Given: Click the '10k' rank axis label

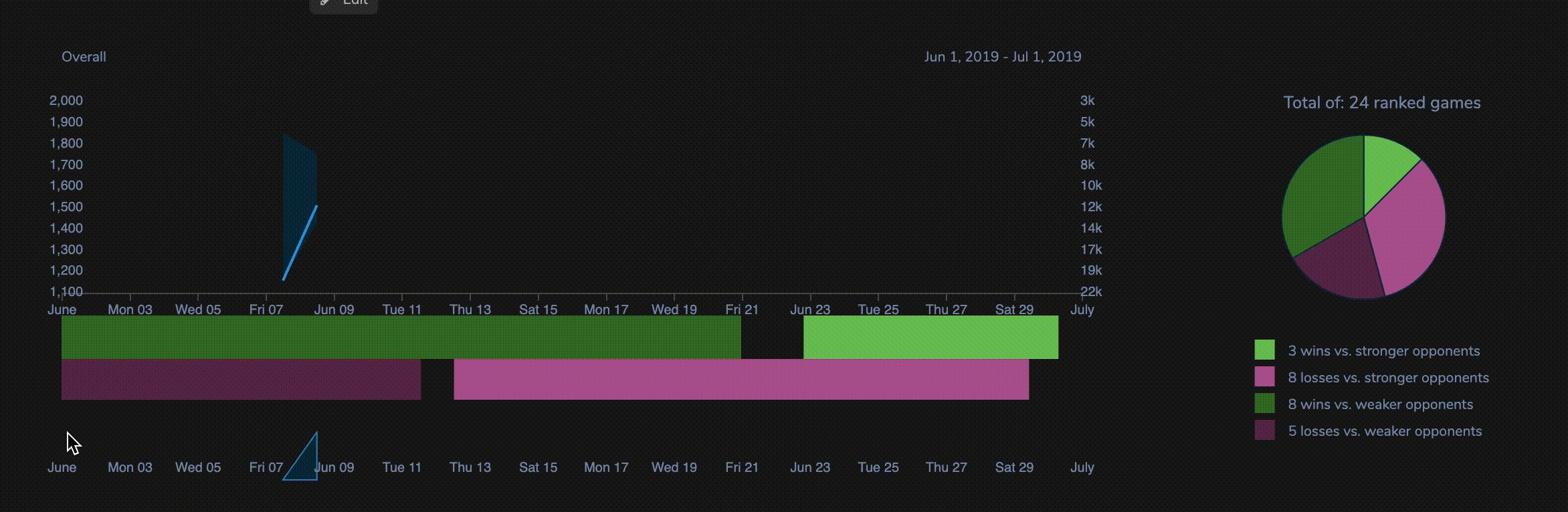Looking at the screenshot, I should pos(1091,185).
